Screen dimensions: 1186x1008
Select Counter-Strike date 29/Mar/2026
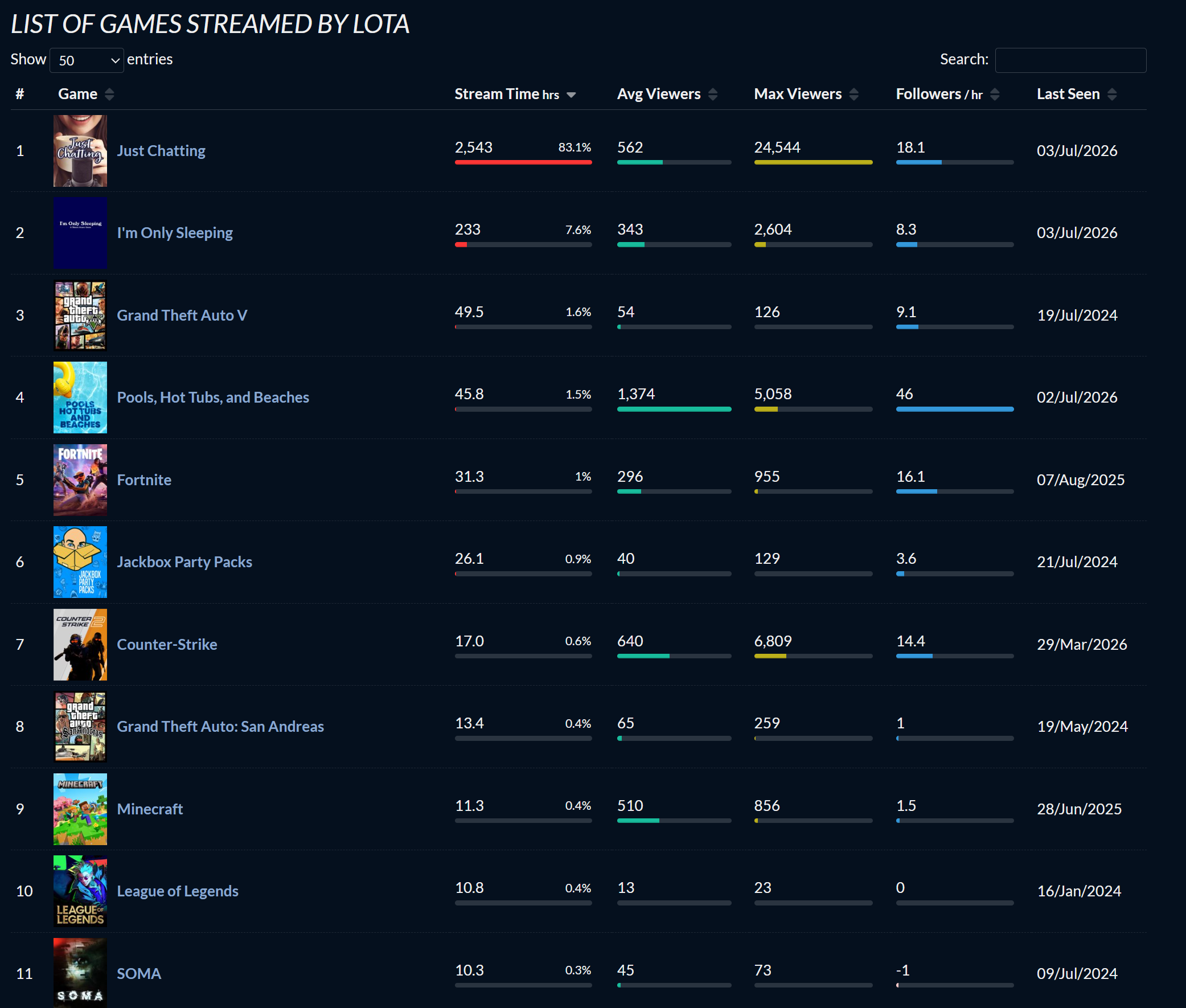click(1082, 644)
